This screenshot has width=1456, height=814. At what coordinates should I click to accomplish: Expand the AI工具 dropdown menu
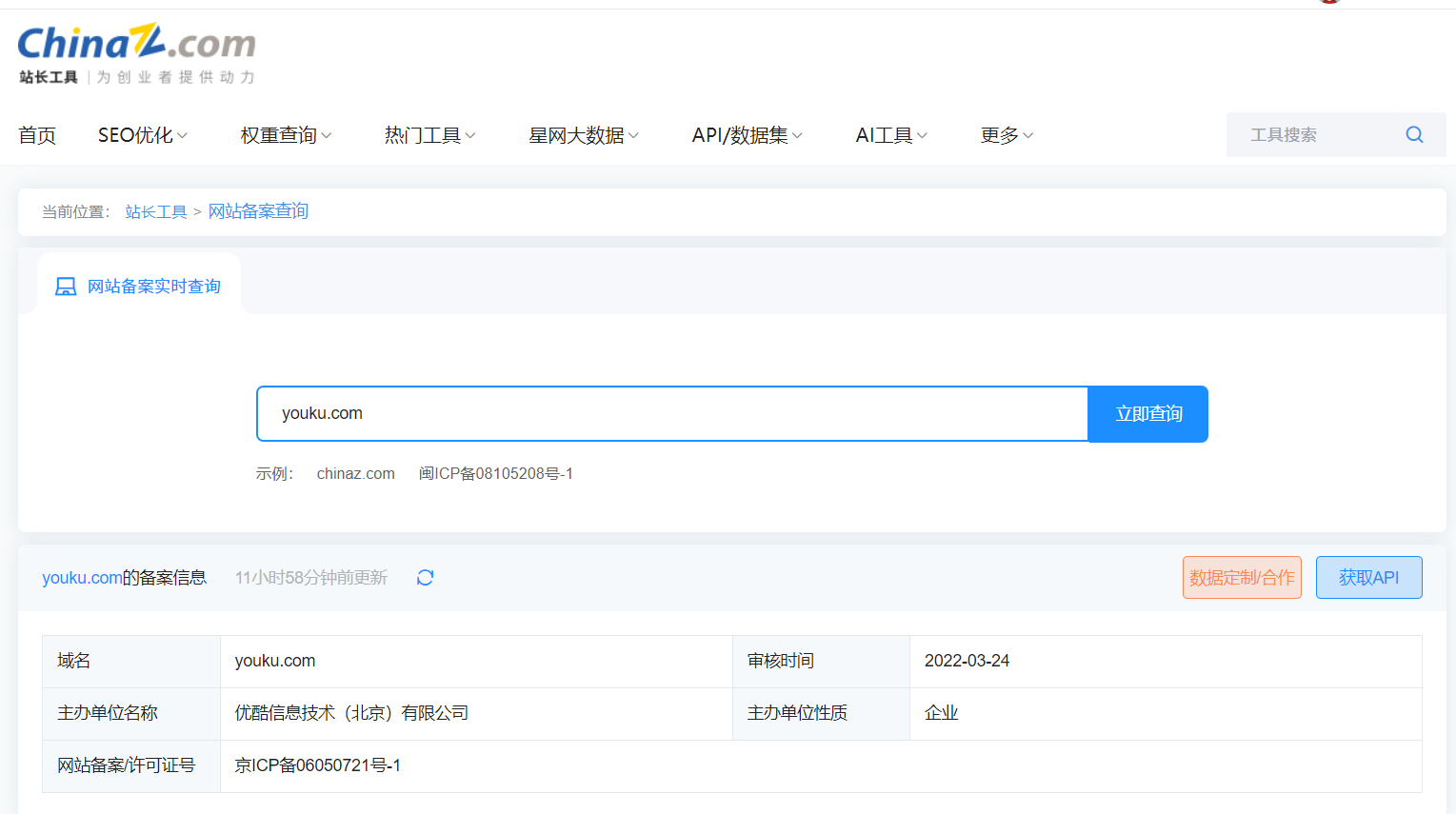[x=891, y=135]
